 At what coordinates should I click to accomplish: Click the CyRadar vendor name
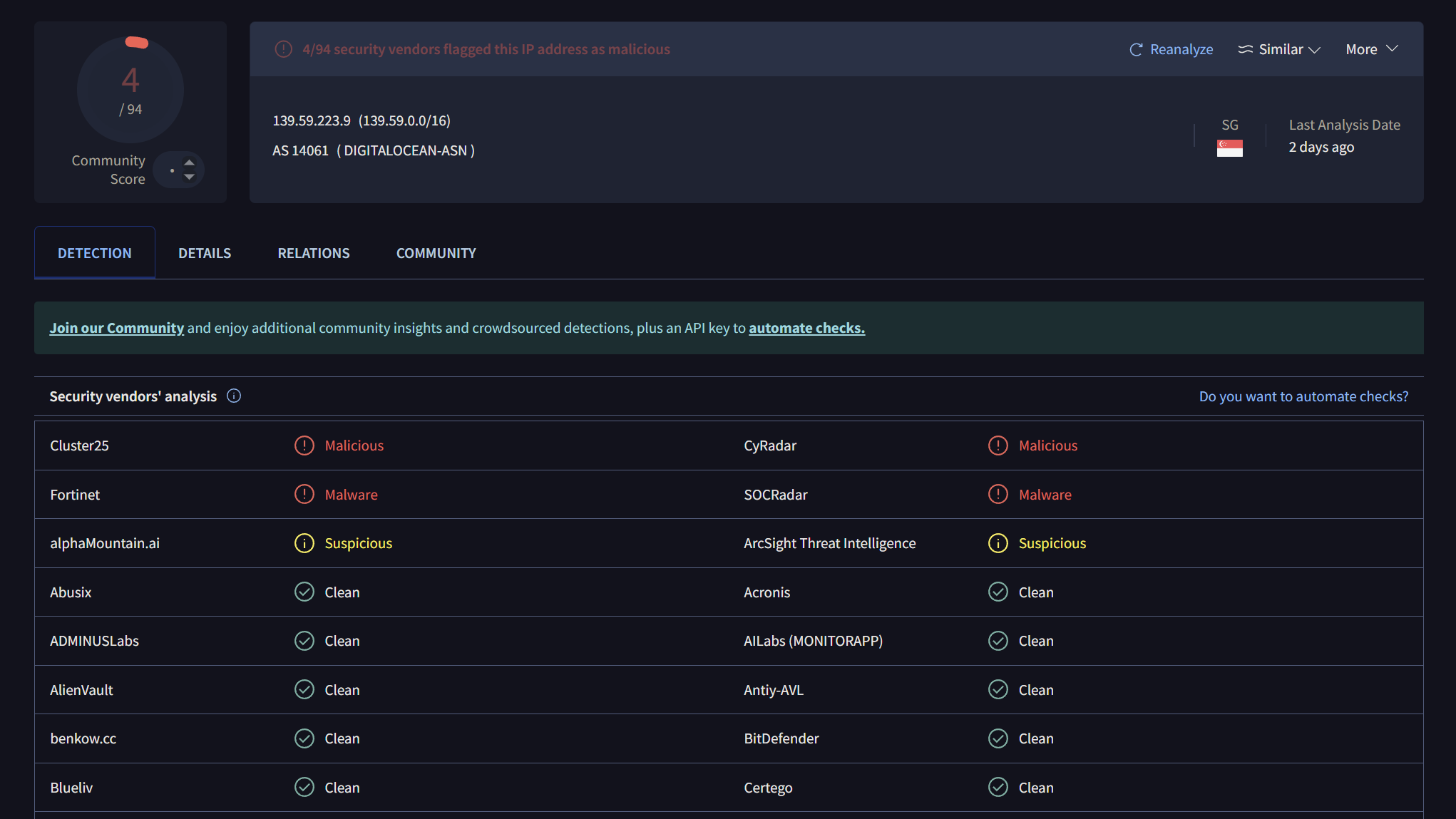click(770, 445)
